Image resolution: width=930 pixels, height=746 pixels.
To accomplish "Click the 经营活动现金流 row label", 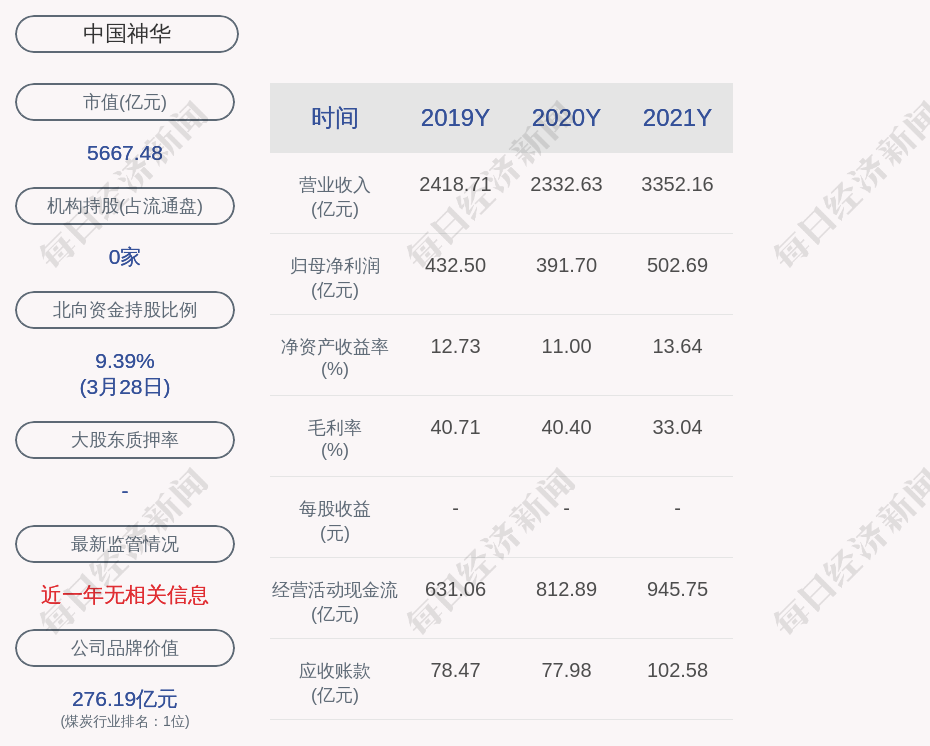I will click(x=334, y=601).
